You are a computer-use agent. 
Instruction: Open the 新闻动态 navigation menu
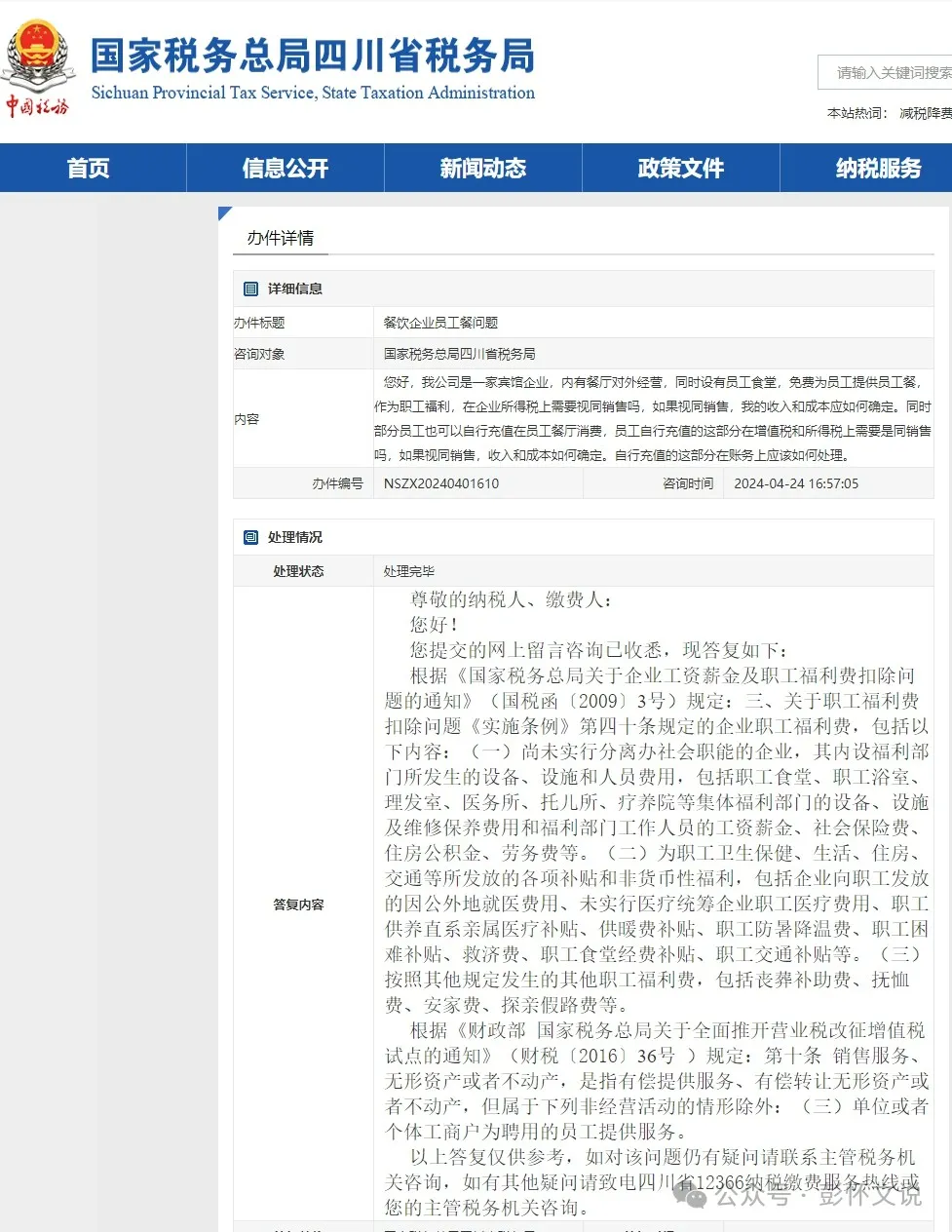pyautogui.click(x=483, y=168)
